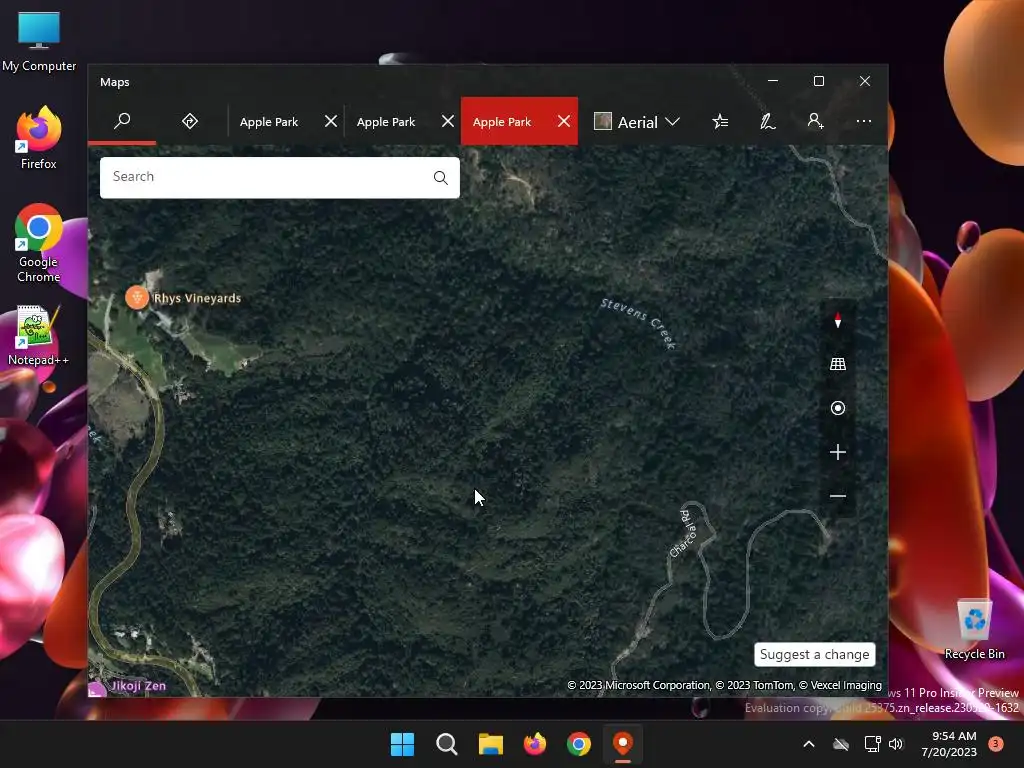Select the Recycle Bin desktop icon

tap(974, 630)
